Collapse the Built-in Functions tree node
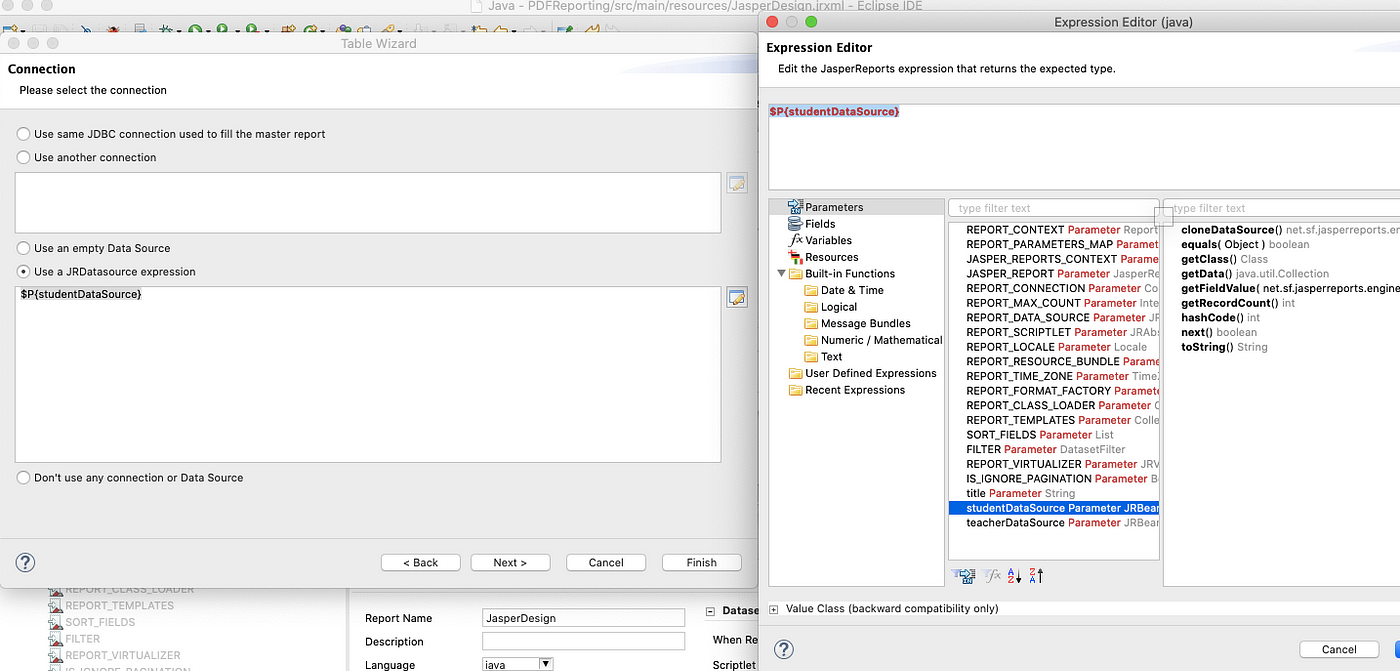Image resolution: width=1400 pixels, height=671 pixels. (781, 274)
